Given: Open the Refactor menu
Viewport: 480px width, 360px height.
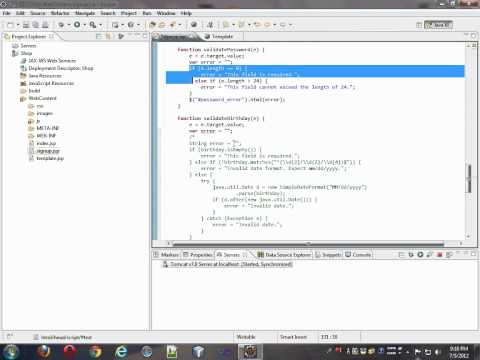Looking at the screenshot, I should coord(60,13).
